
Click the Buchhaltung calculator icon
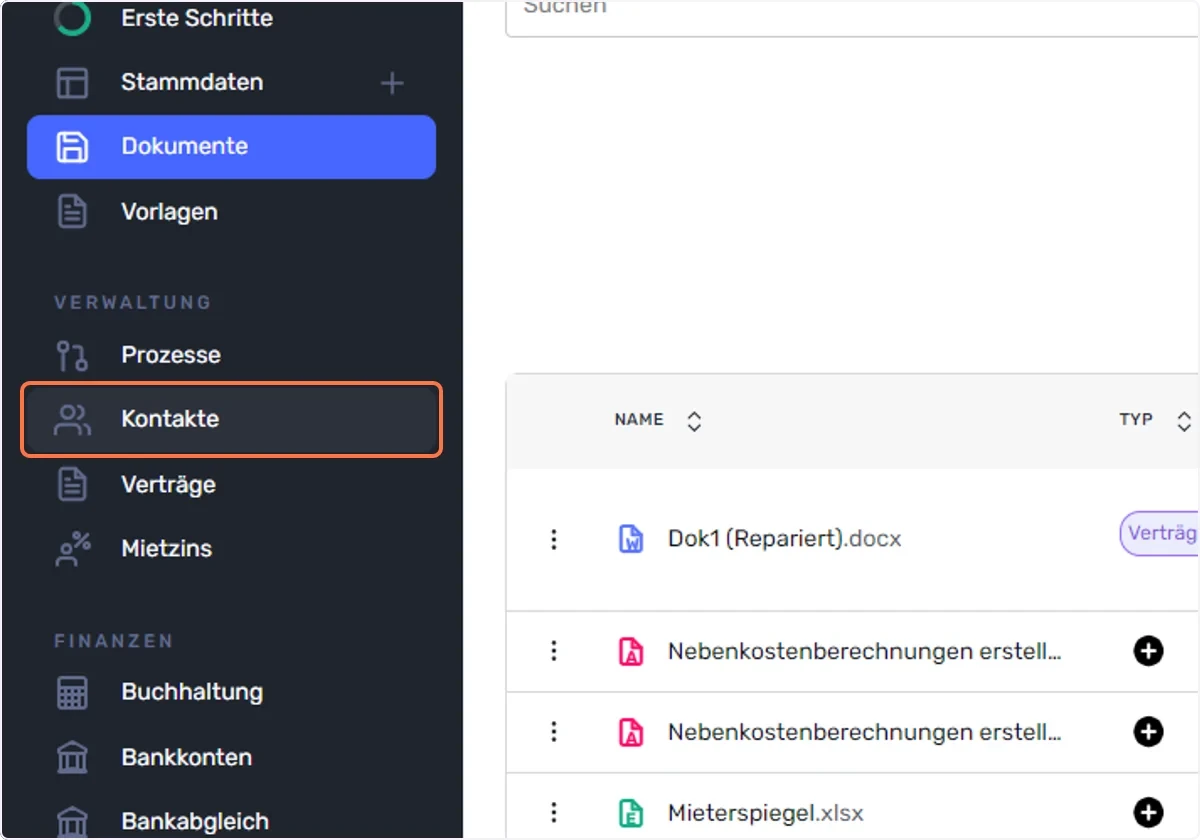(72, 692)
